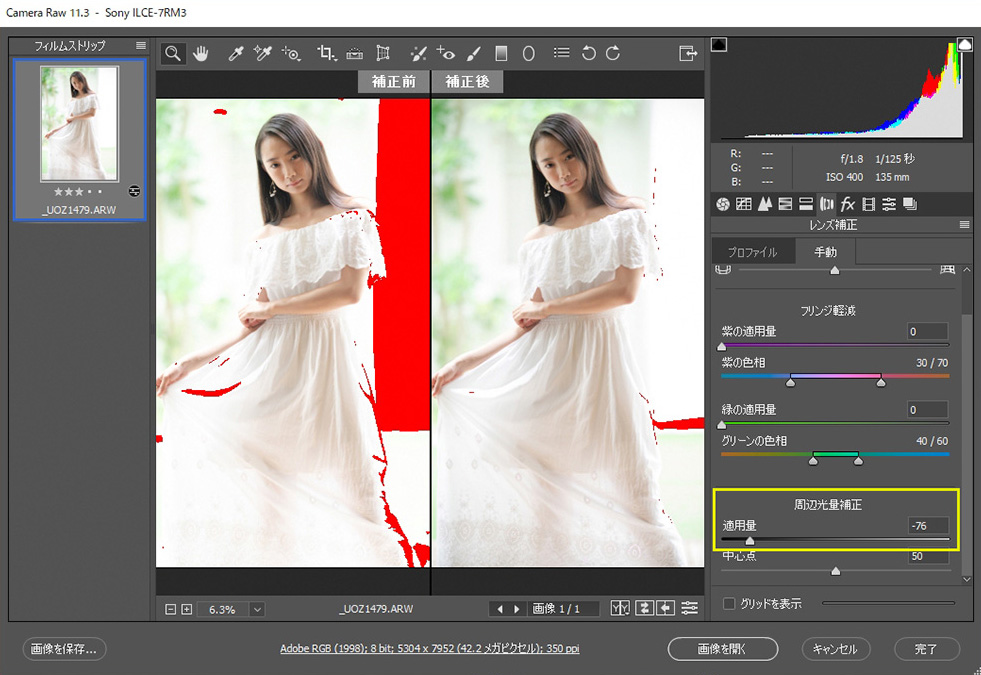Screen dimensions: 981x675
Task: Activate the Graduated Filter tool
Action: tap(502, 53)
